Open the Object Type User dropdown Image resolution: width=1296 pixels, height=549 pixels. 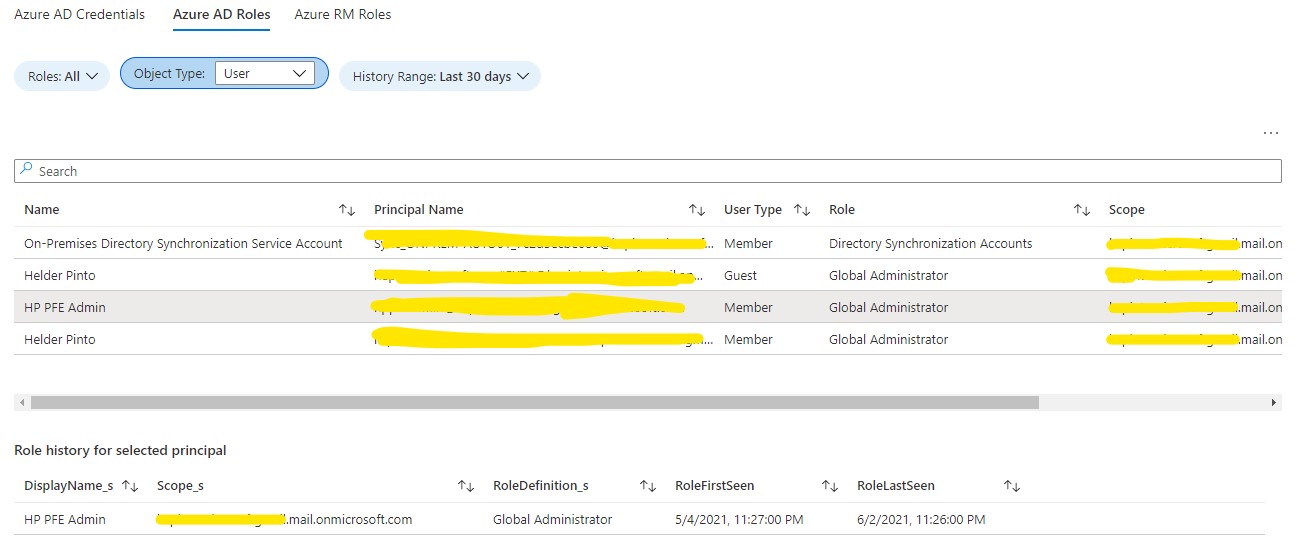pyautogui.click(x=265, y=73)
